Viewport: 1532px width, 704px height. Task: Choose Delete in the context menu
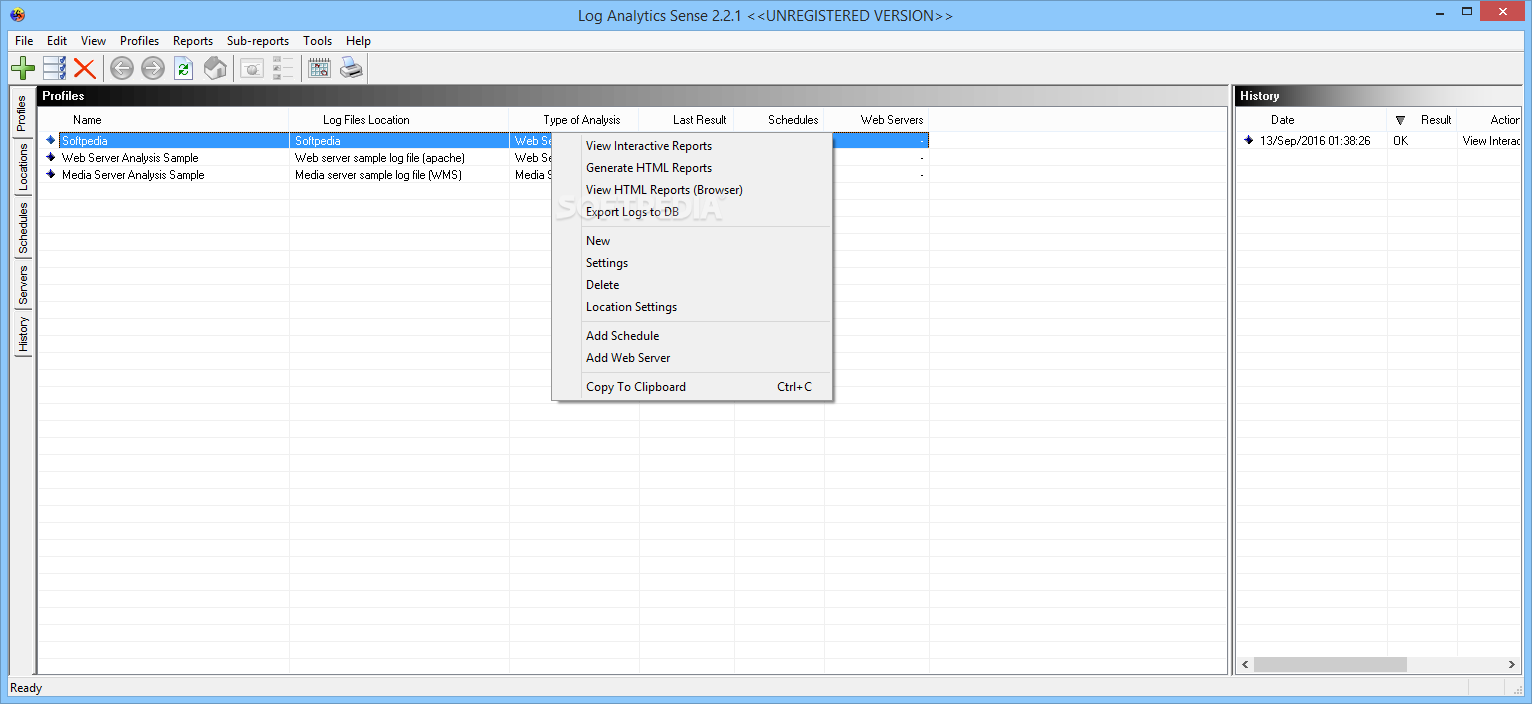coord(692,285)
